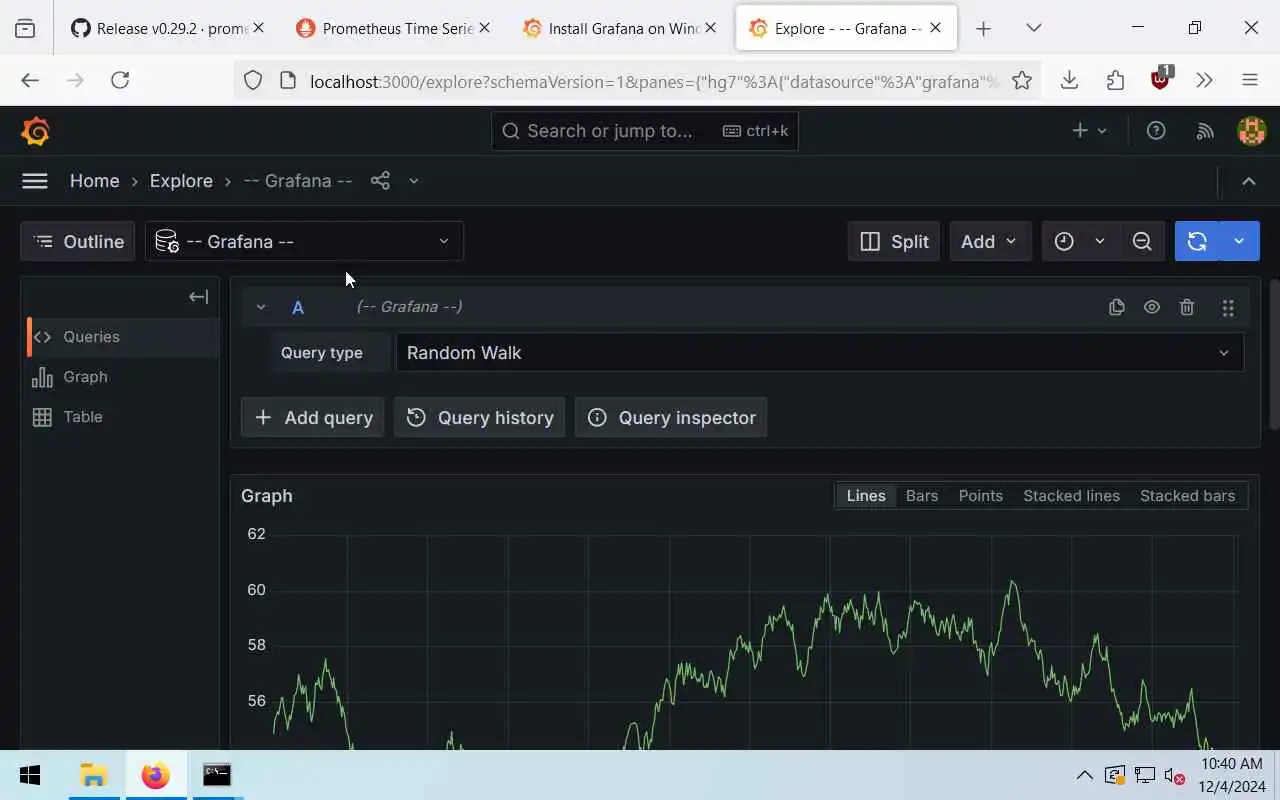Run query with blue refresh icon
The image size is (1280, 800).
coord(1197,241)
